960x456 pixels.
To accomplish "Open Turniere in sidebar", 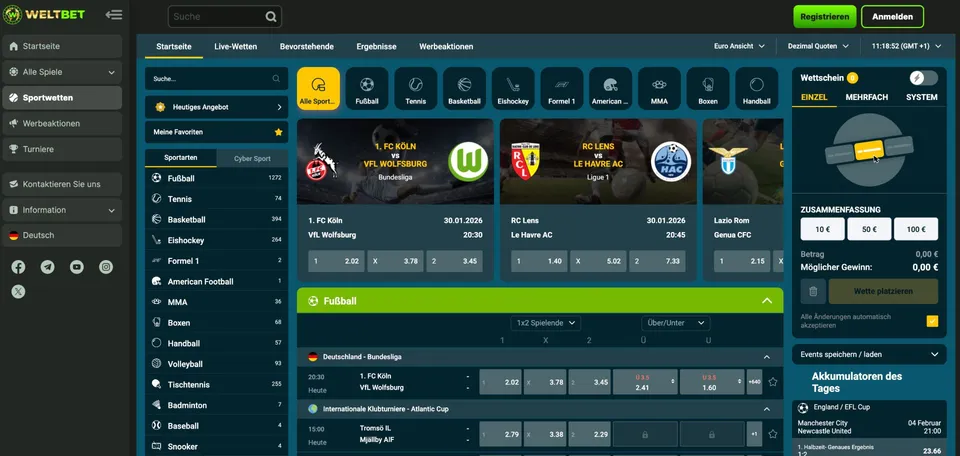I will 62,149.
